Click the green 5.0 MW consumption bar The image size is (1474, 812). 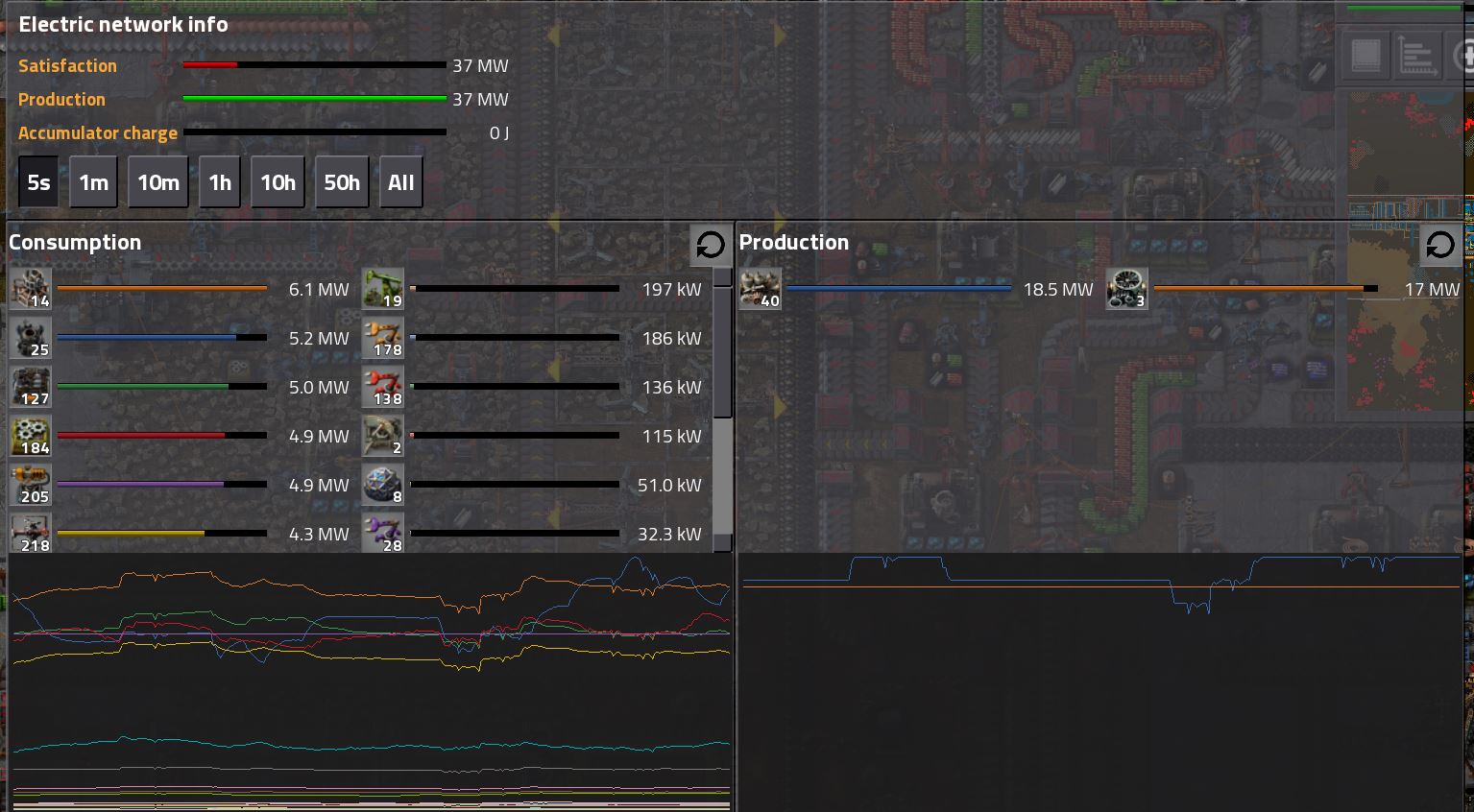[162, 386]
